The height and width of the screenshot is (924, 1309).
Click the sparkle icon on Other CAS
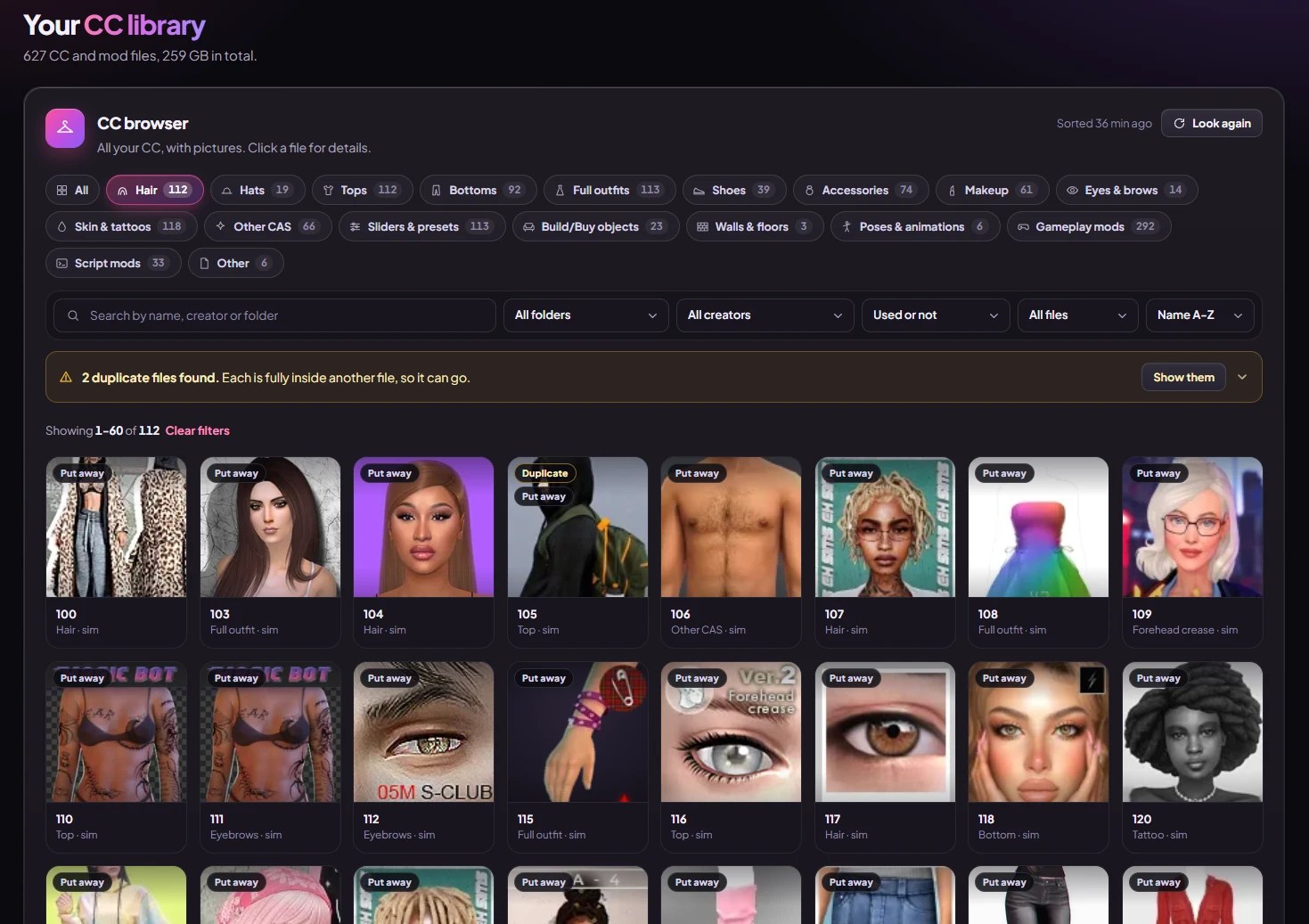pos(220,227)
